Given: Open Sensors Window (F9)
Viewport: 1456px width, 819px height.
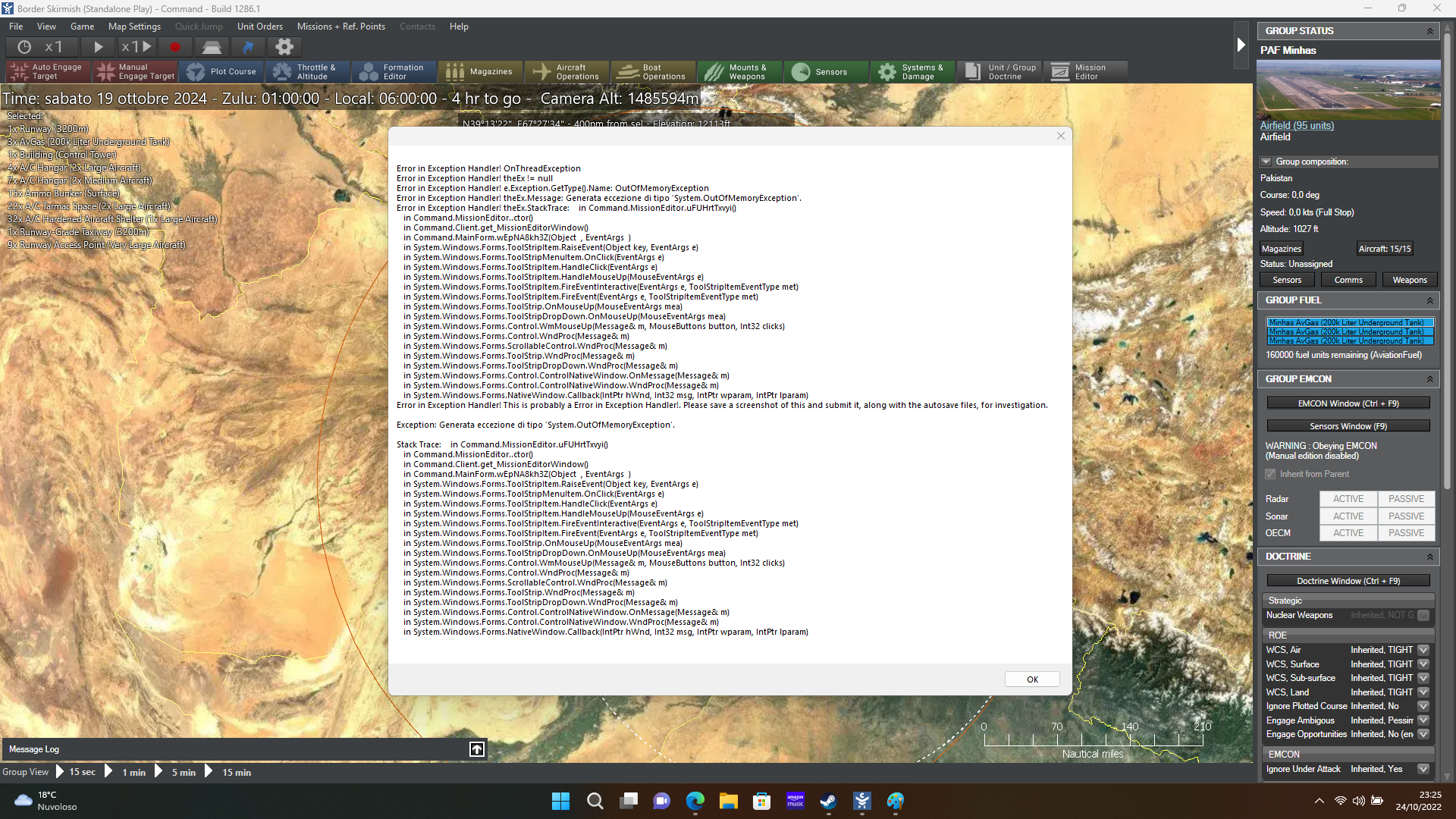Looking at the screenshot, I should (1348, 426).
